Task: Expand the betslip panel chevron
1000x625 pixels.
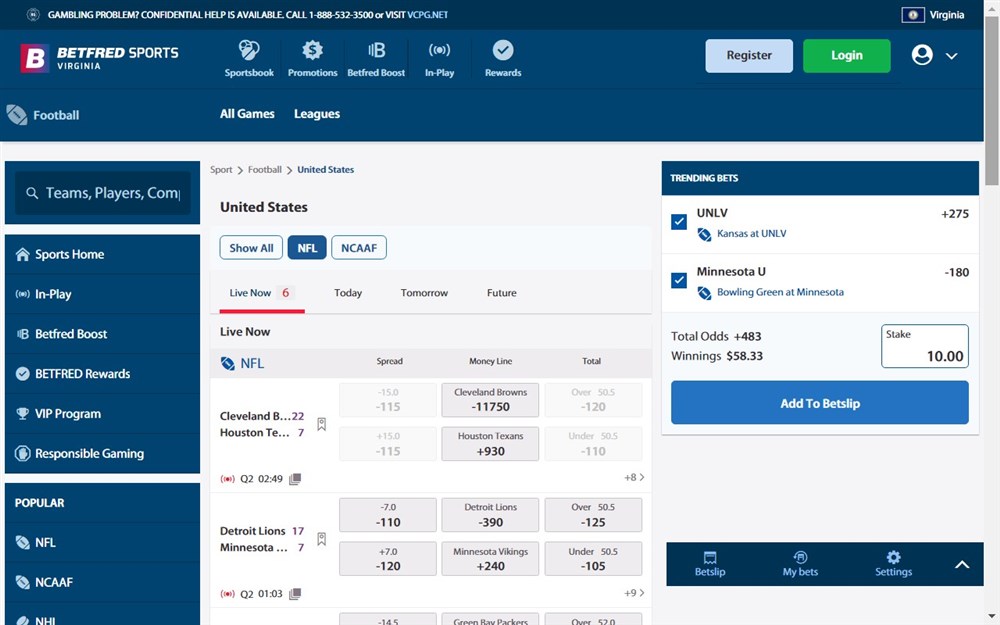Action: (x=962, y=564)
